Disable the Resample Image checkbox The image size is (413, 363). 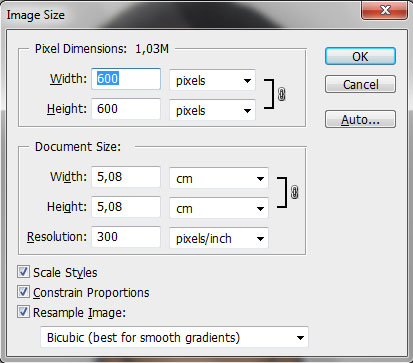pos(23,312)
